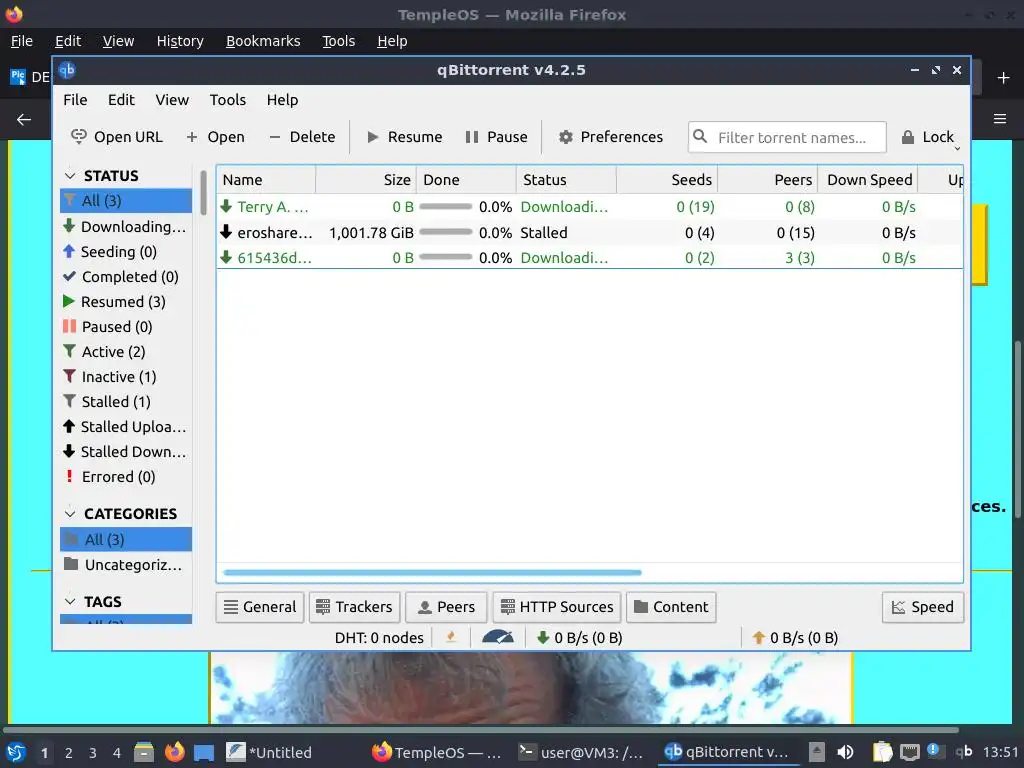The width and height of the screenshot is (1024, 768).
Task: Sort torrents by Done column
Action: tap(466, 180)
